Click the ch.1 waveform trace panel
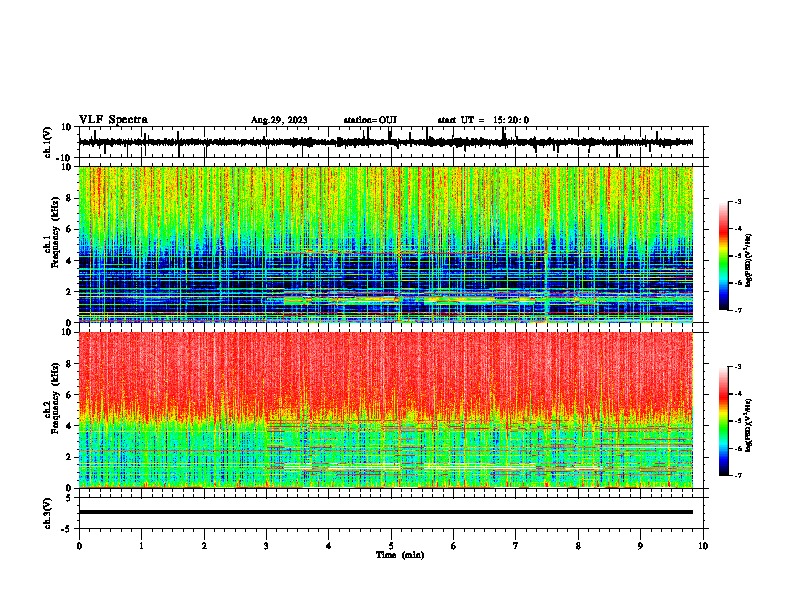This screenshot has width=792, height=612. (x=393, y=142)
